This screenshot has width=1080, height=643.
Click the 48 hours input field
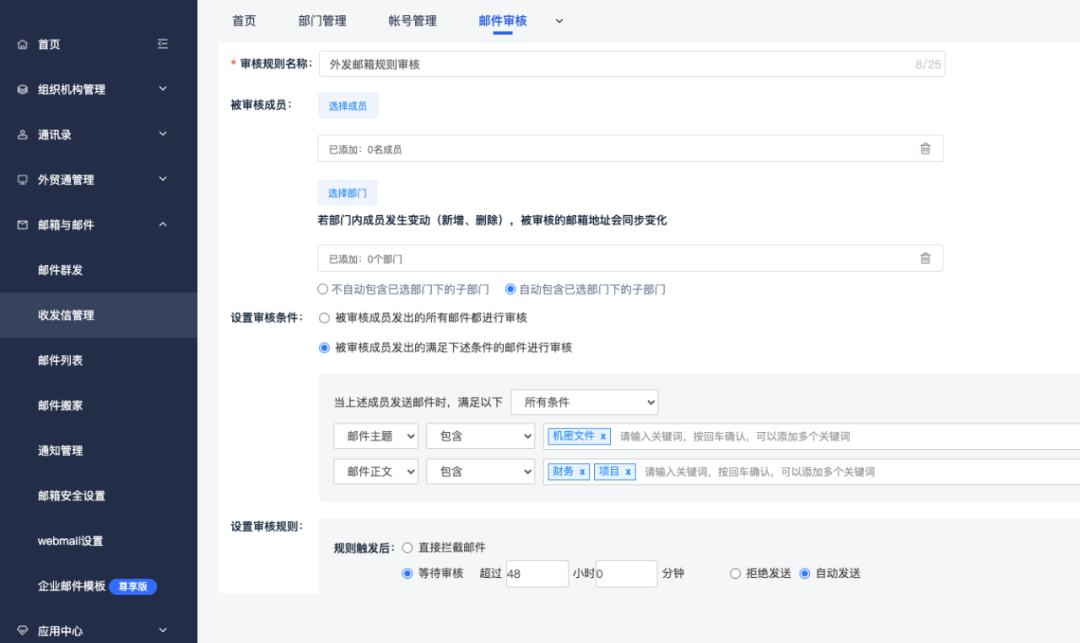536,573
